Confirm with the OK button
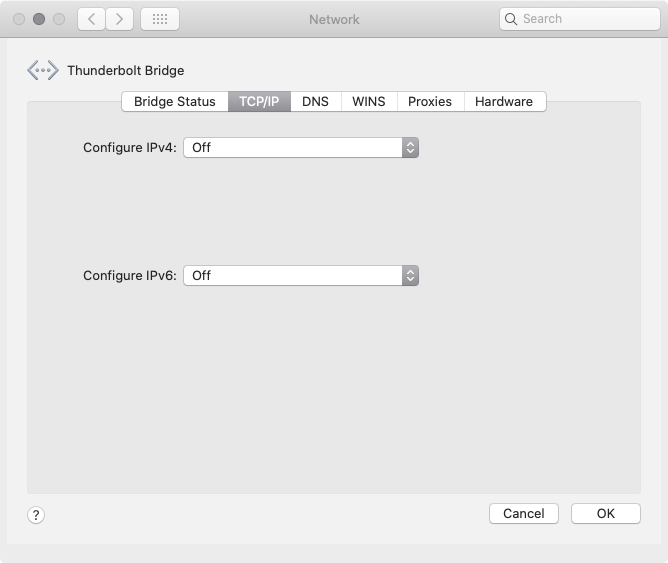 point(606,513)
